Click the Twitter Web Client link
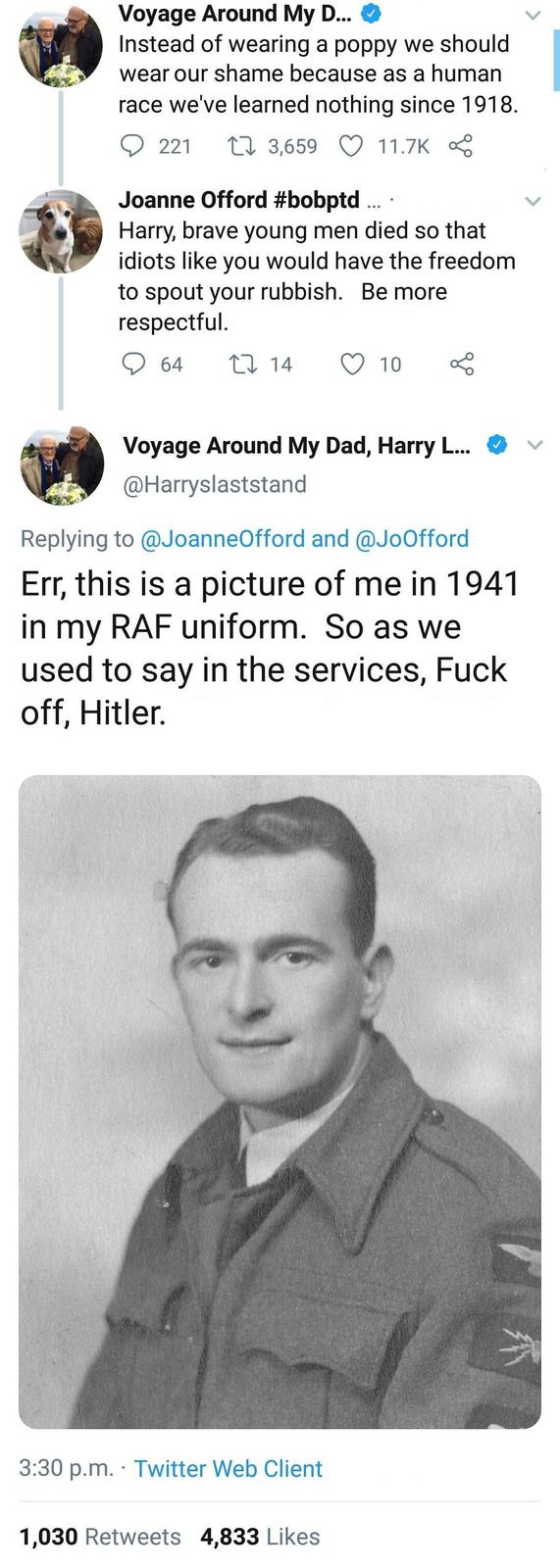Image resolution: width=560 pixels, height=1568 pixels. [x=228, y=1468]
